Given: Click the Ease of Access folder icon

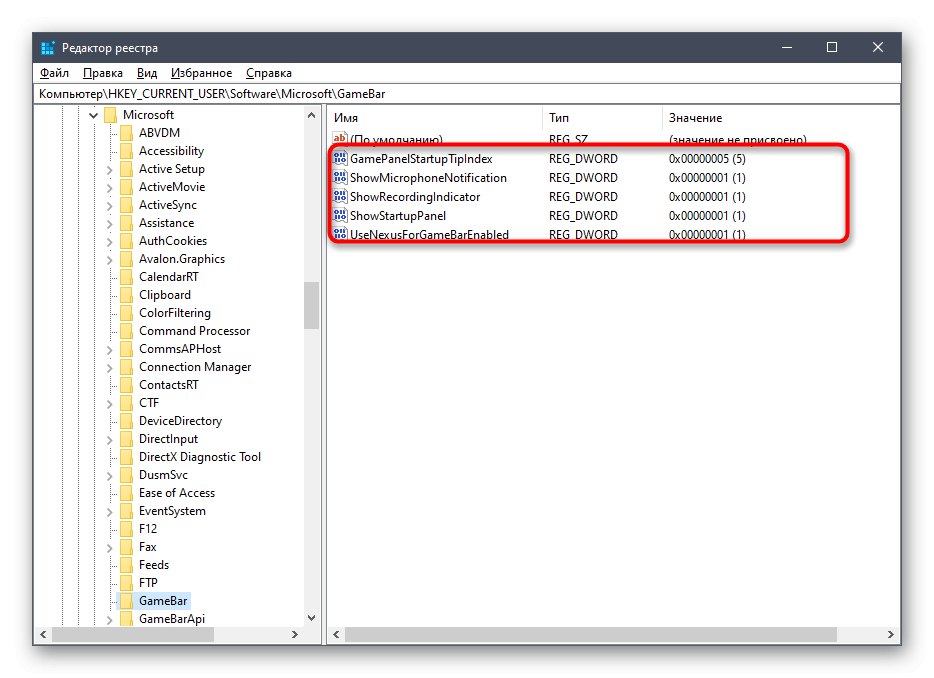Looking at the screenshot, I should 126,493.
